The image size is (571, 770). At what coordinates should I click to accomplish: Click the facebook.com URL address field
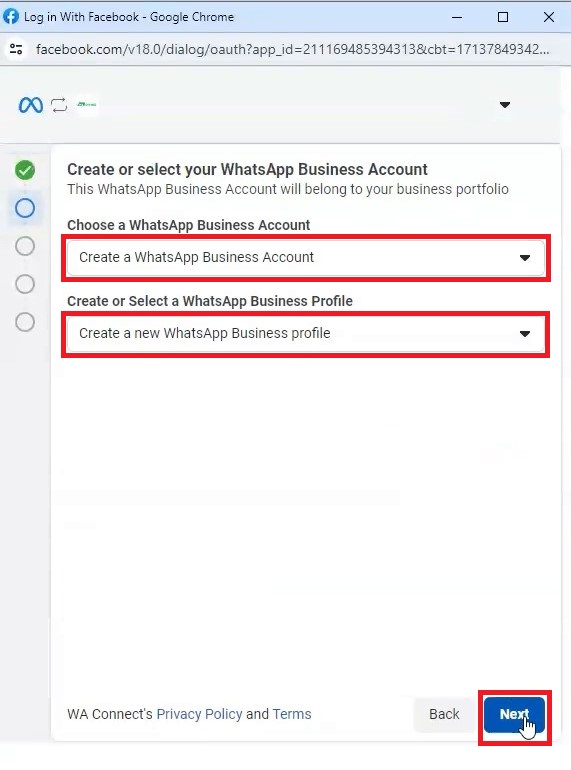pyautogui.click(x=292, y=49)
